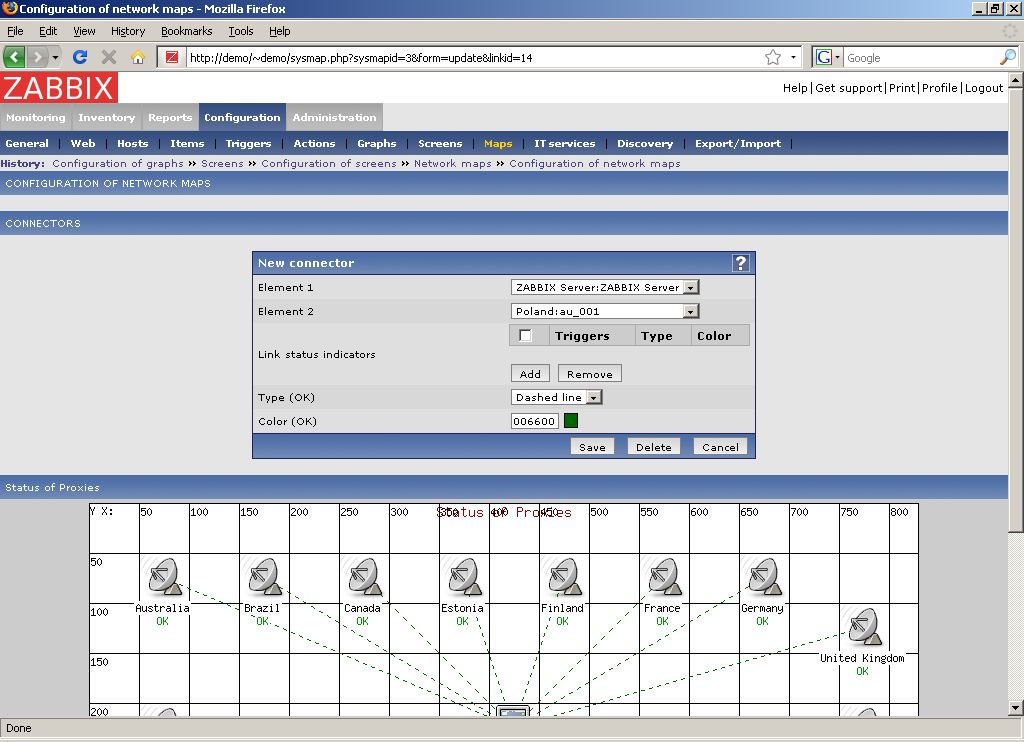
Task: Open the File menu
Action: [x=15, y=31]
